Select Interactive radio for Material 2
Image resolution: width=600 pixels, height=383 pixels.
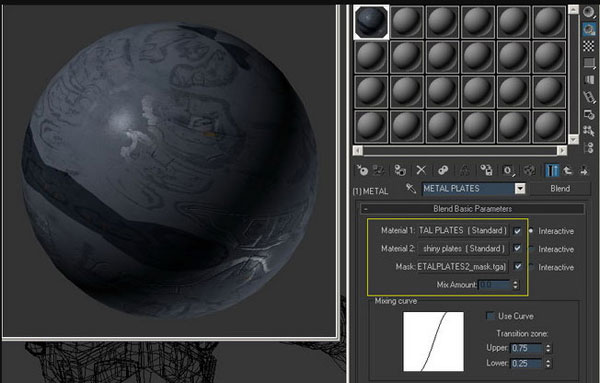(532, 249)
